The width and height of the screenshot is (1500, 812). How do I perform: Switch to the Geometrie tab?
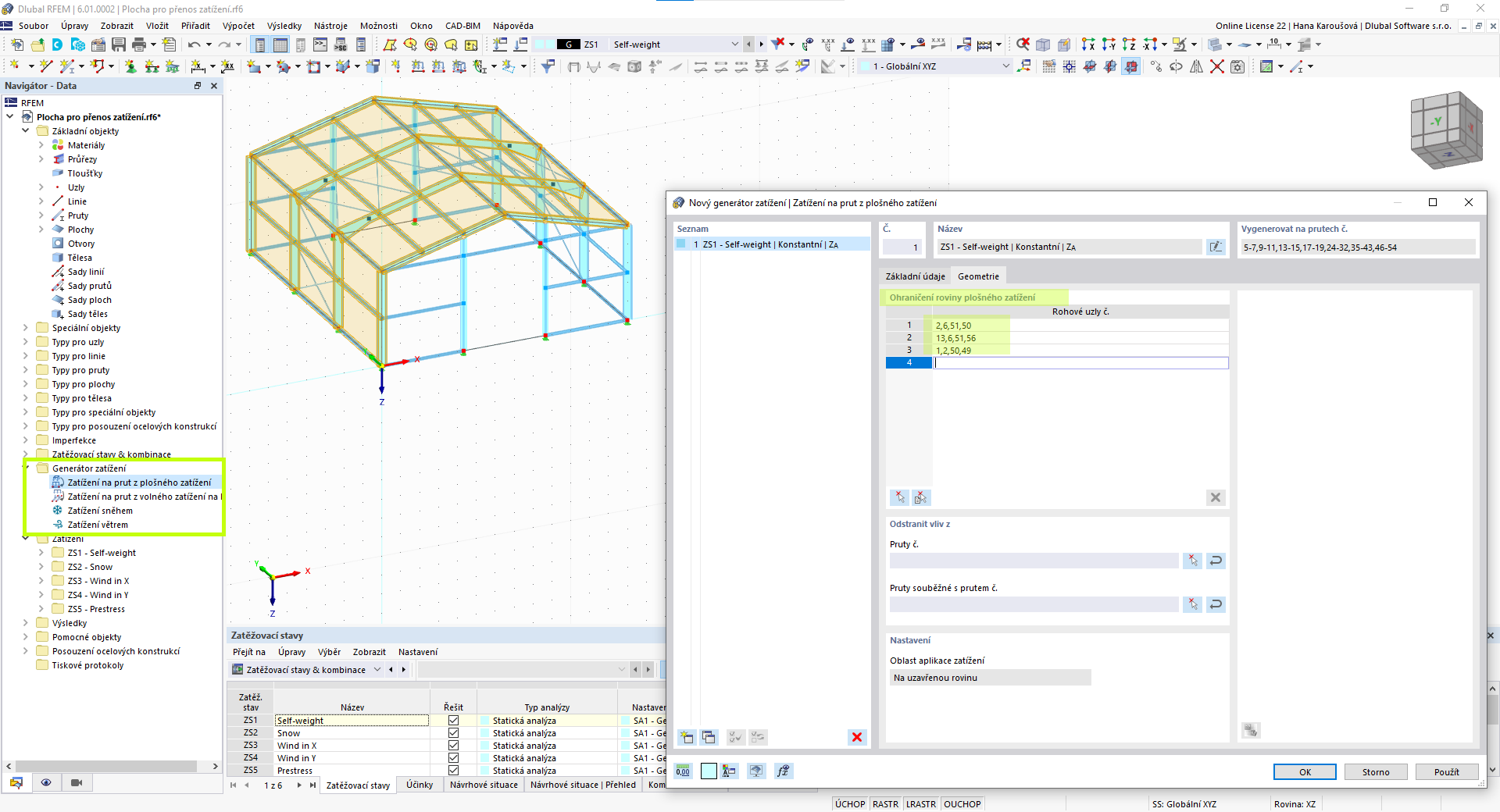coord(978,276)
